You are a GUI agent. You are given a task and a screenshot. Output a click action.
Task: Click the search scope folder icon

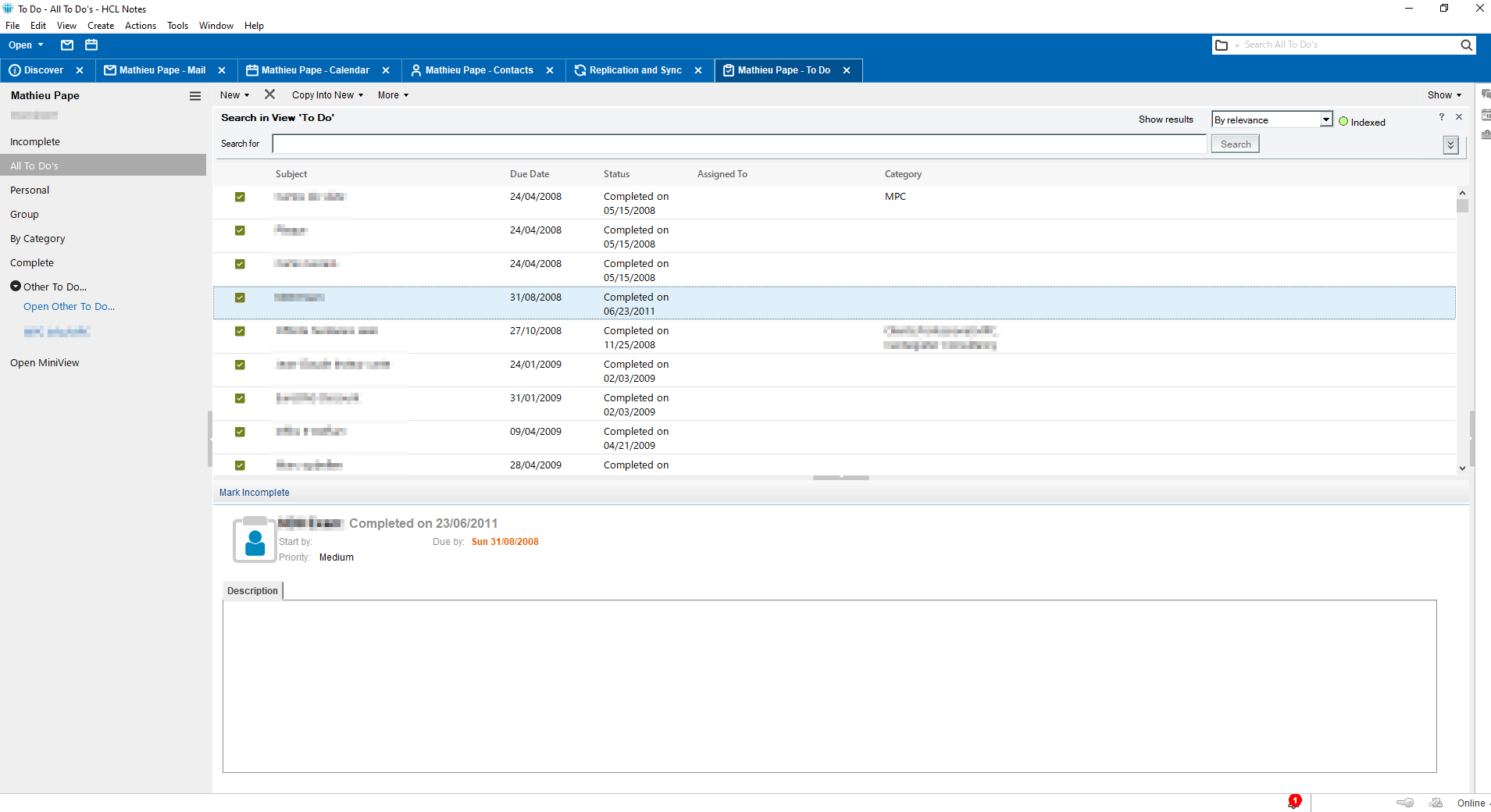coord(1222,45)
